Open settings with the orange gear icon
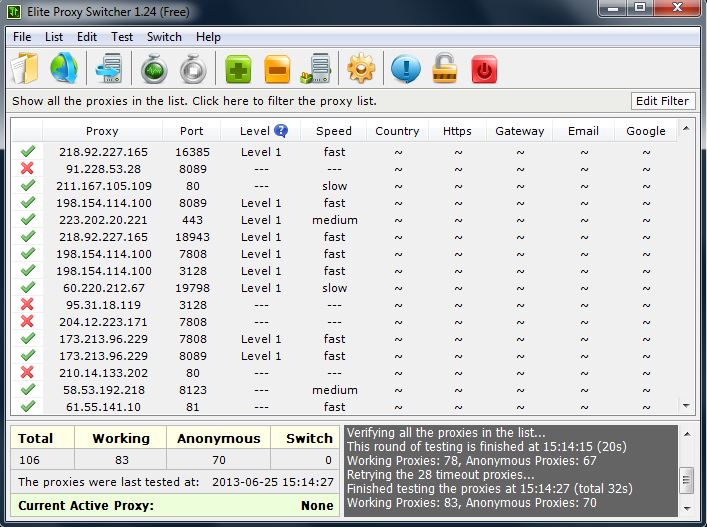Image resolution: width=707 pixels, height=527 pixels. click(x=361, y=69)
